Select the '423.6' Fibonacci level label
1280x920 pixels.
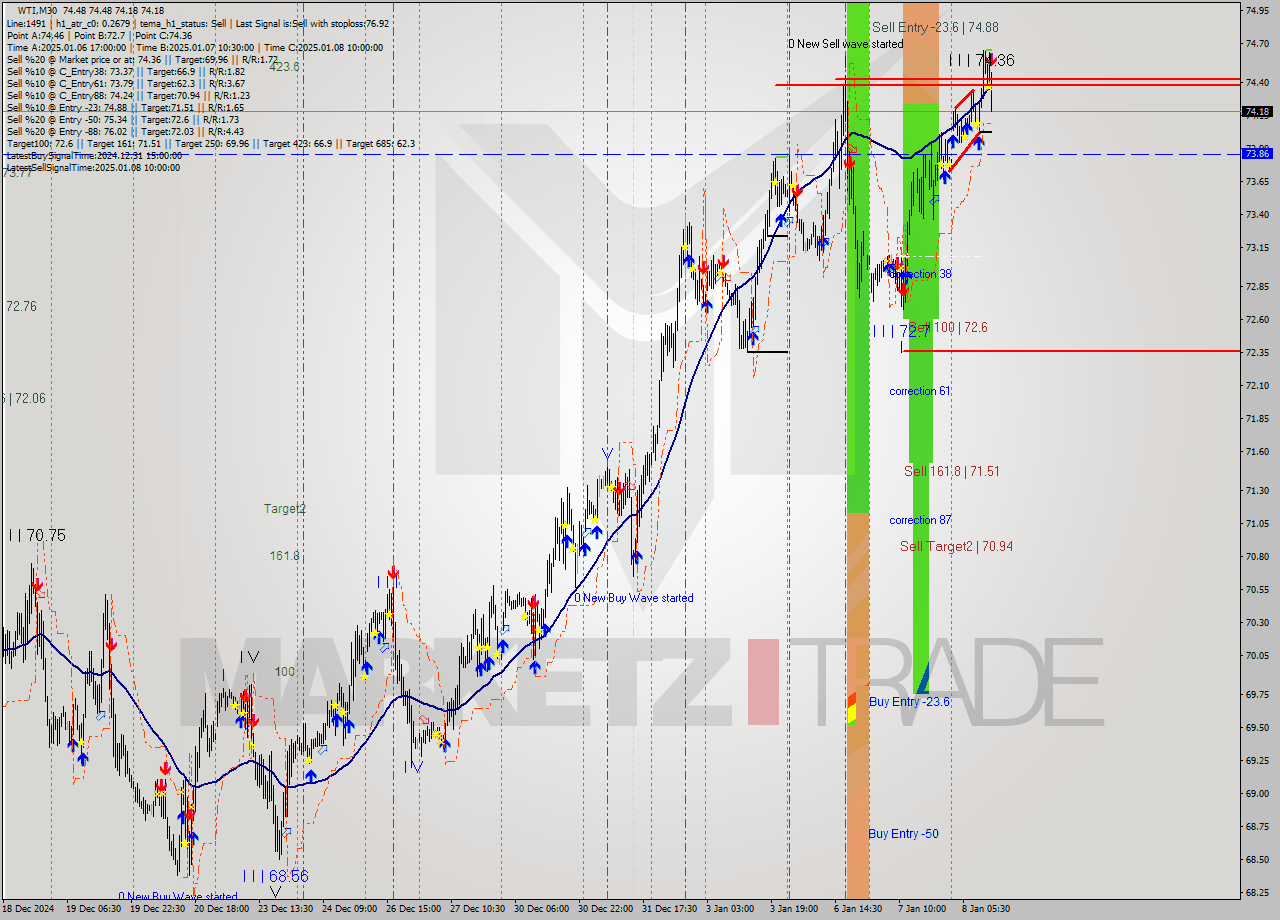pyautogui.click(x=285, y=67)
